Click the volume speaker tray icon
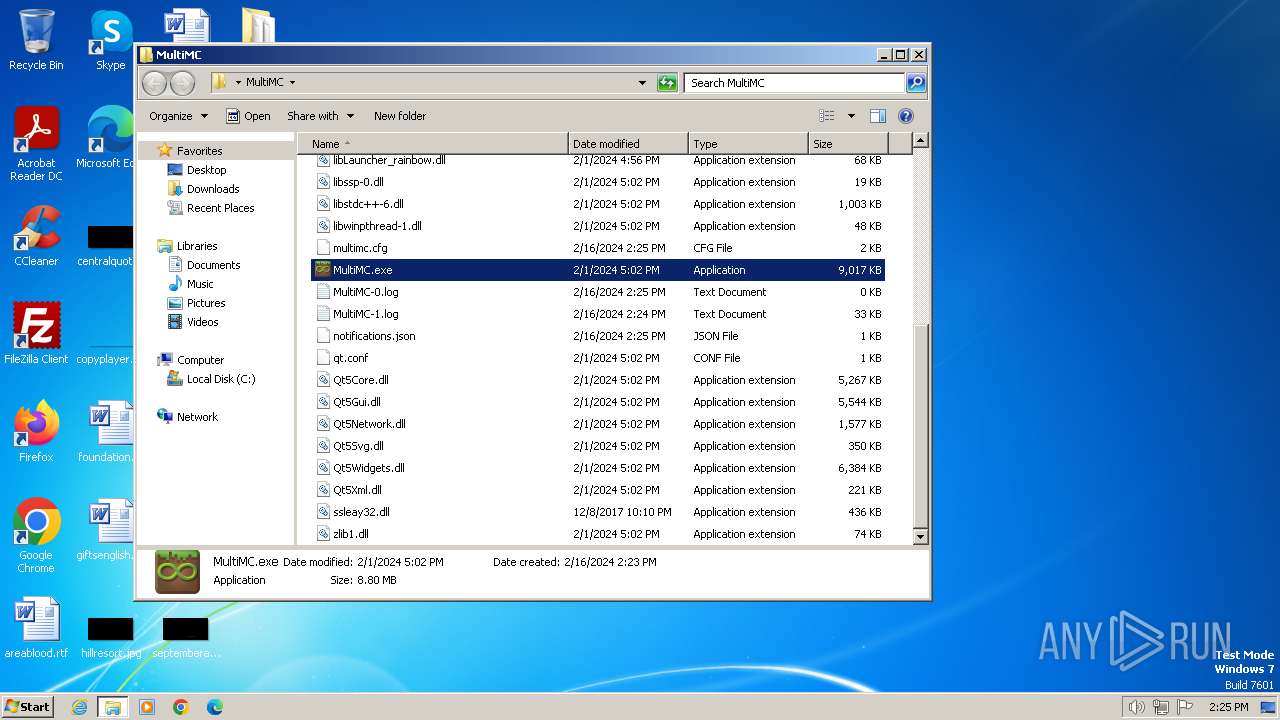The width and height of the screenshot is (1280, 720). coord(1136,707)
